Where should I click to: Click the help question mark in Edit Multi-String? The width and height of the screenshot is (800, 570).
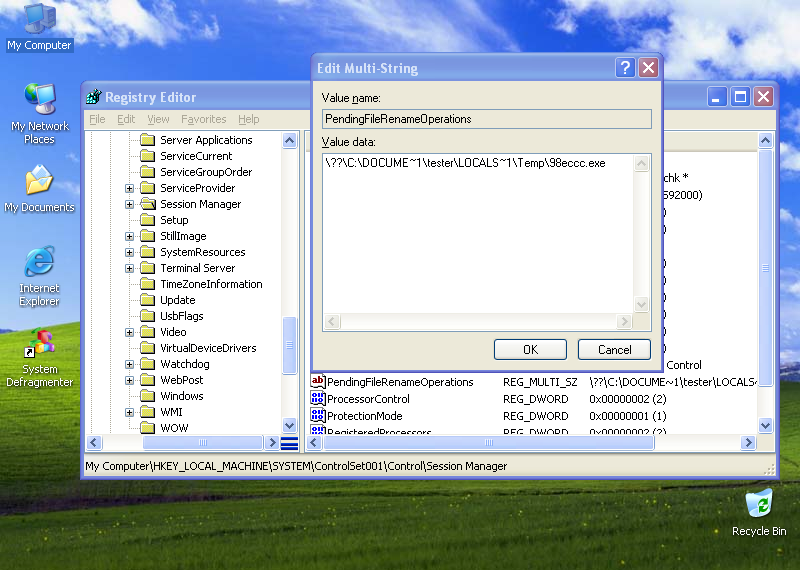pos(625,67)
